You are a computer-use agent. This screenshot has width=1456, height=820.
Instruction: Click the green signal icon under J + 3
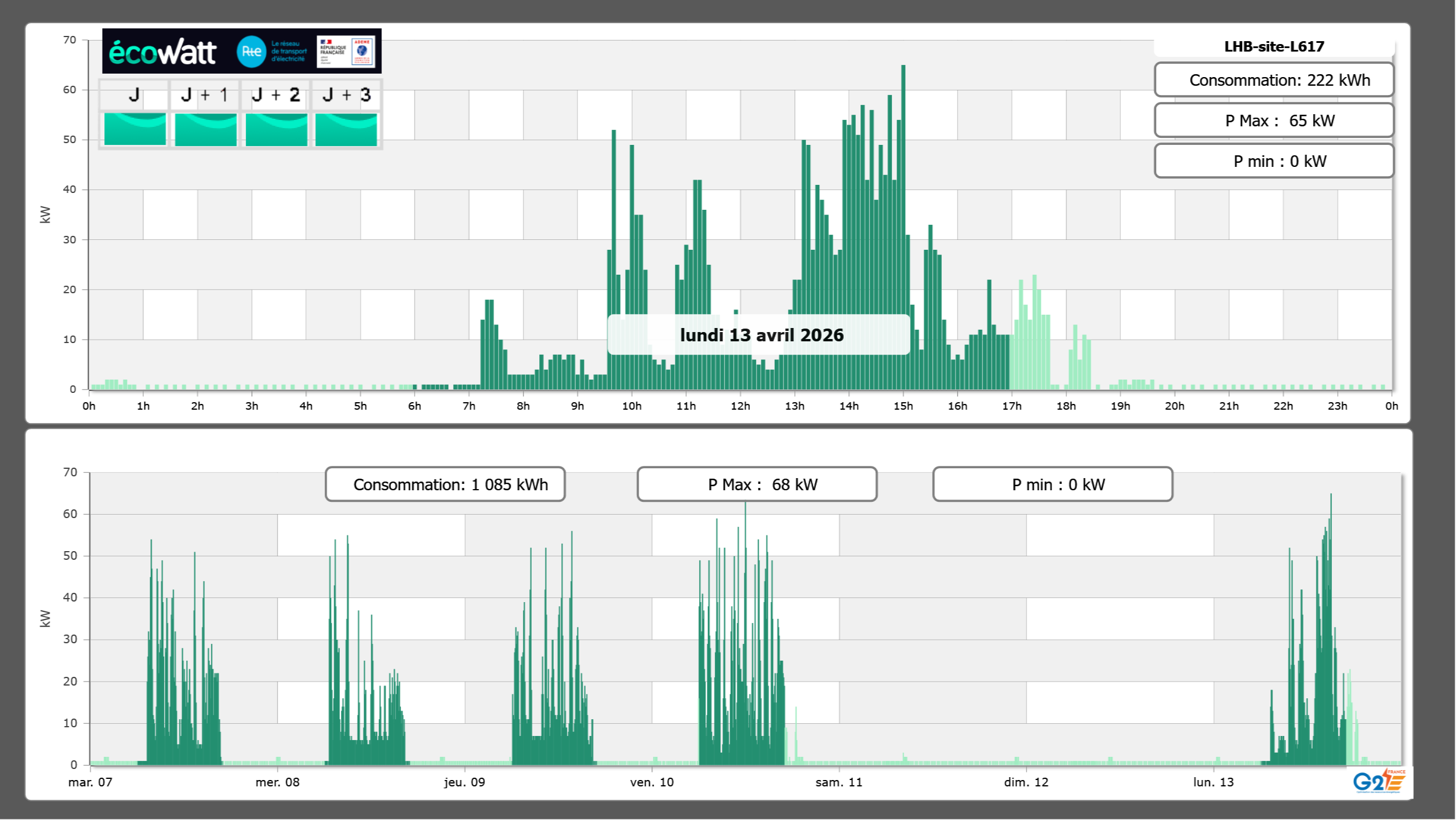pos(346,129)
